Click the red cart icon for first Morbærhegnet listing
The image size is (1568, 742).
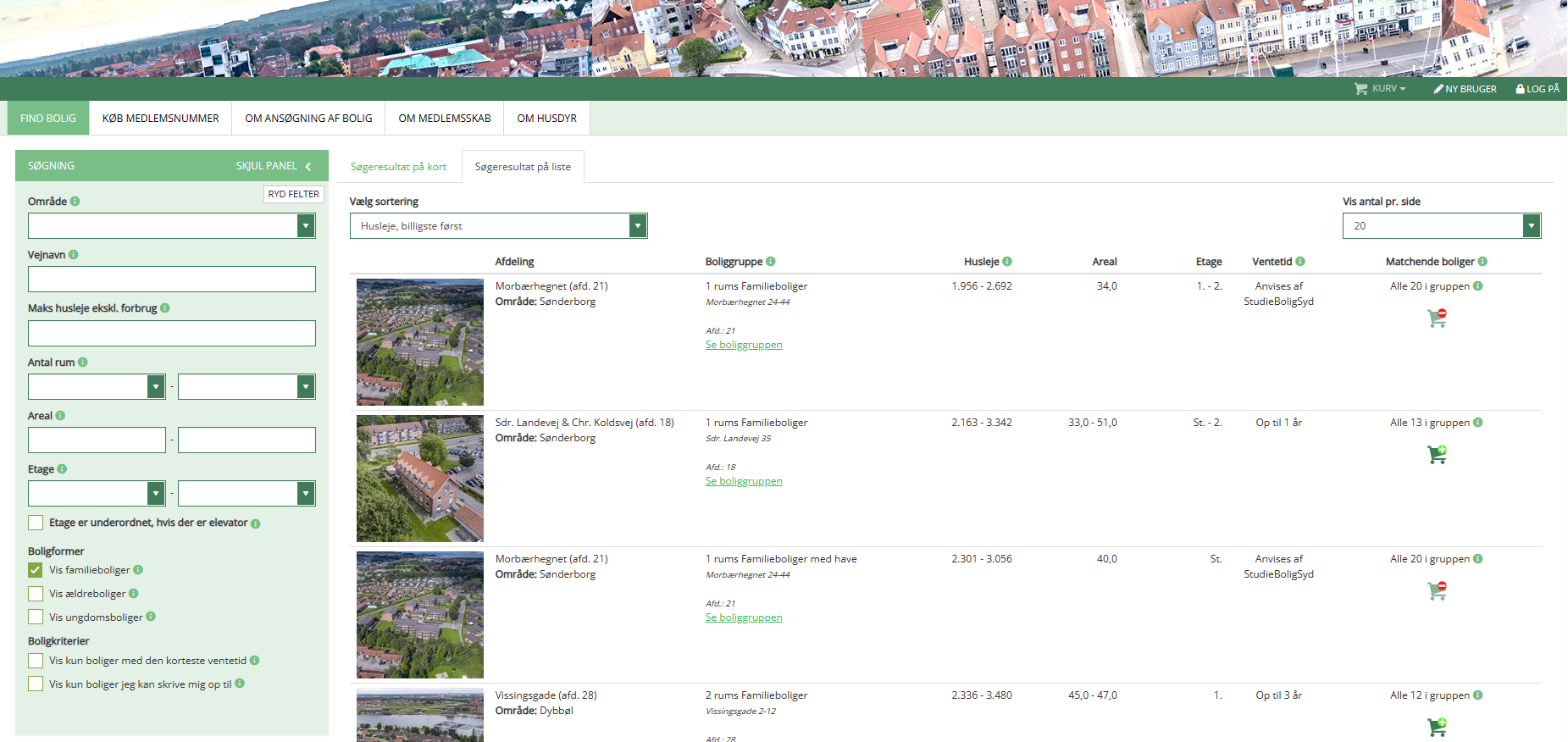click(x=1437, y=318)
